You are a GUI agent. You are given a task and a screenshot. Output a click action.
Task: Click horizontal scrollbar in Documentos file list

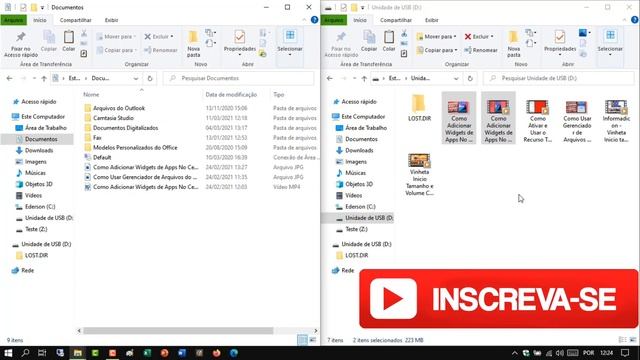point(178,331)
